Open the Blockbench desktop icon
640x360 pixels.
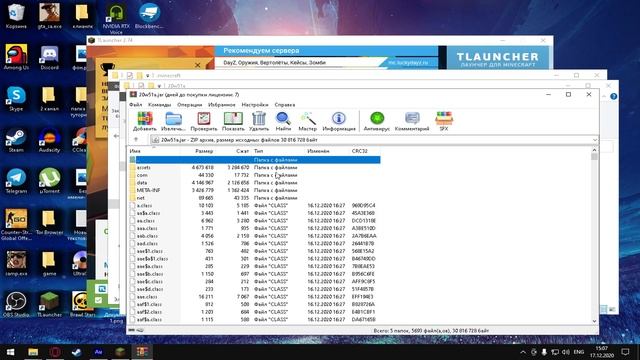pos(149,16)
